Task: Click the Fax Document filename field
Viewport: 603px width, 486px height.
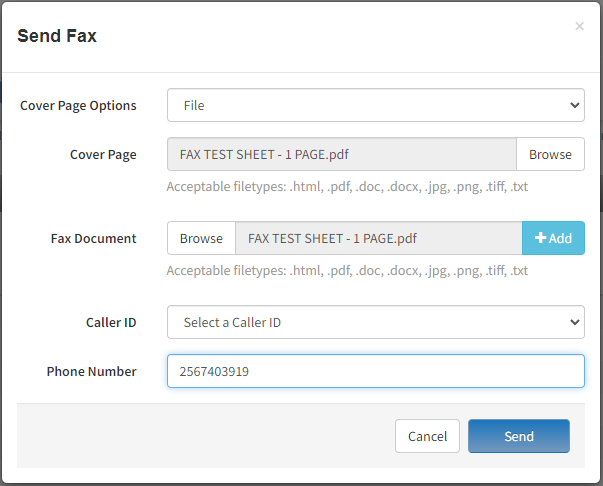Action: [x=379, y=238]
